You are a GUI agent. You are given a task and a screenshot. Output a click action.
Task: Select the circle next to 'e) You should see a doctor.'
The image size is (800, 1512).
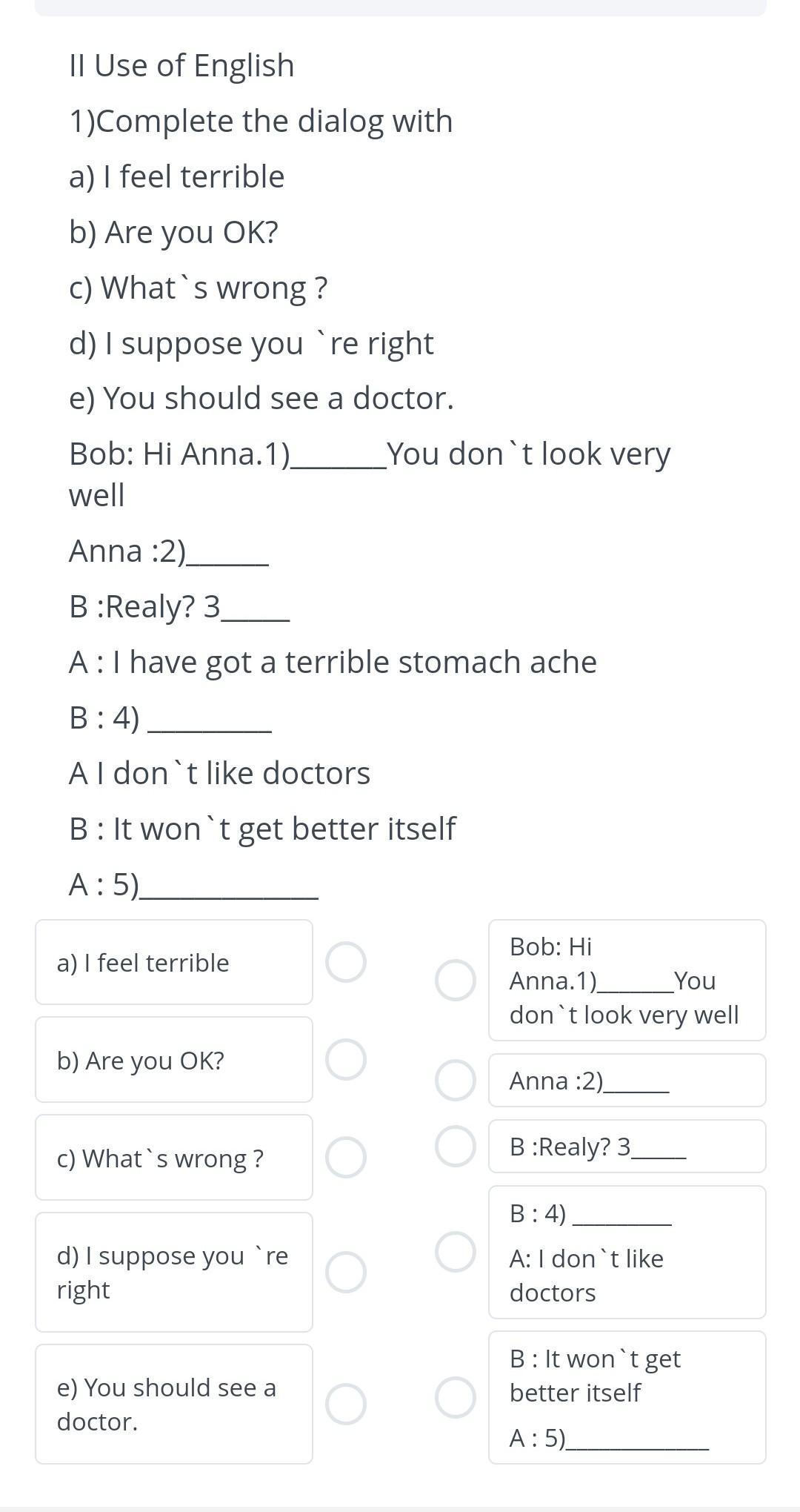[x=346, y=1404]
